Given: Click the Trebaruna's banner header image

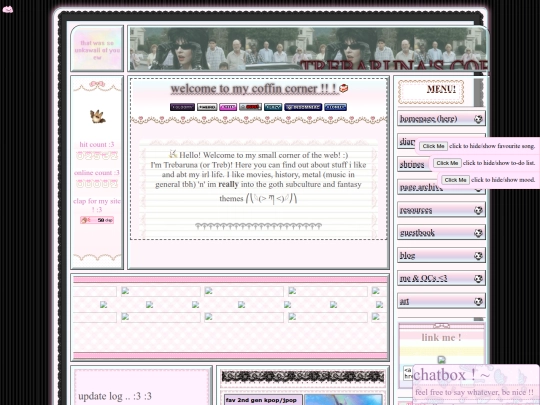Looking at the screenshot, I should coord(308,49).
